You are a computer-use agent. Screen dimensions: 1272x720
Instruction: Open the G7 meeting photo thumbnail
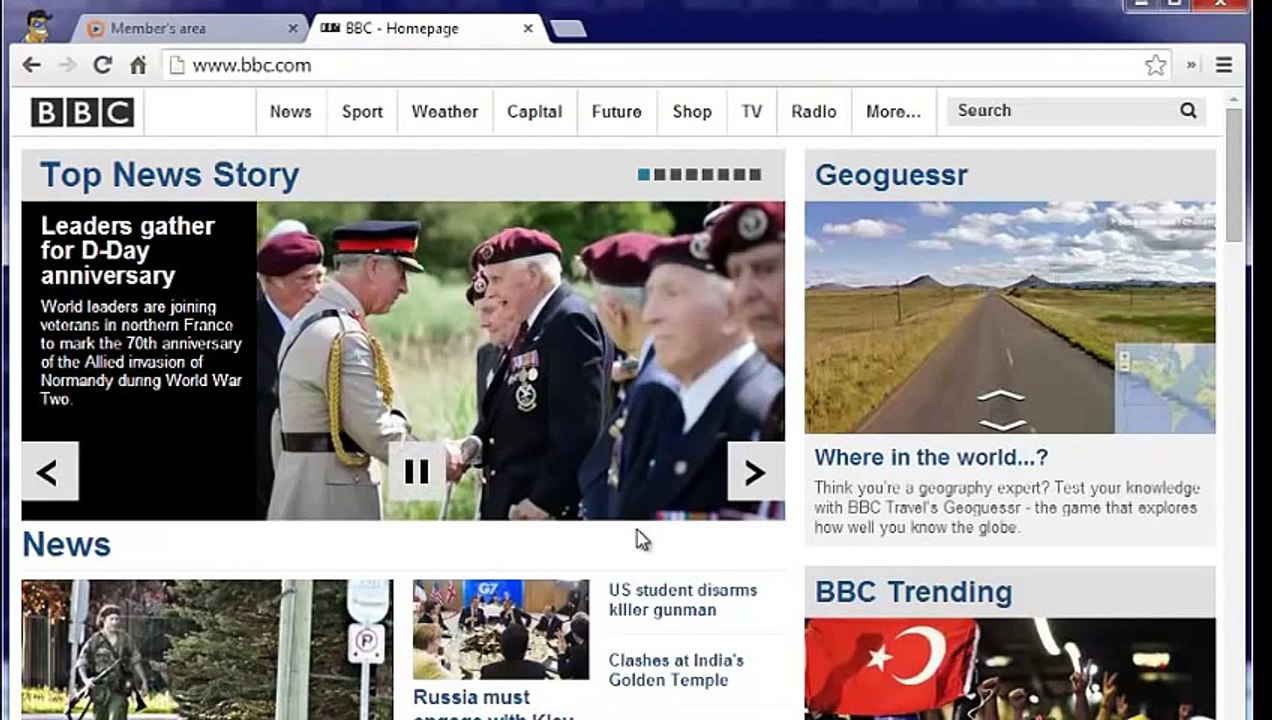(x=501, y=630)
